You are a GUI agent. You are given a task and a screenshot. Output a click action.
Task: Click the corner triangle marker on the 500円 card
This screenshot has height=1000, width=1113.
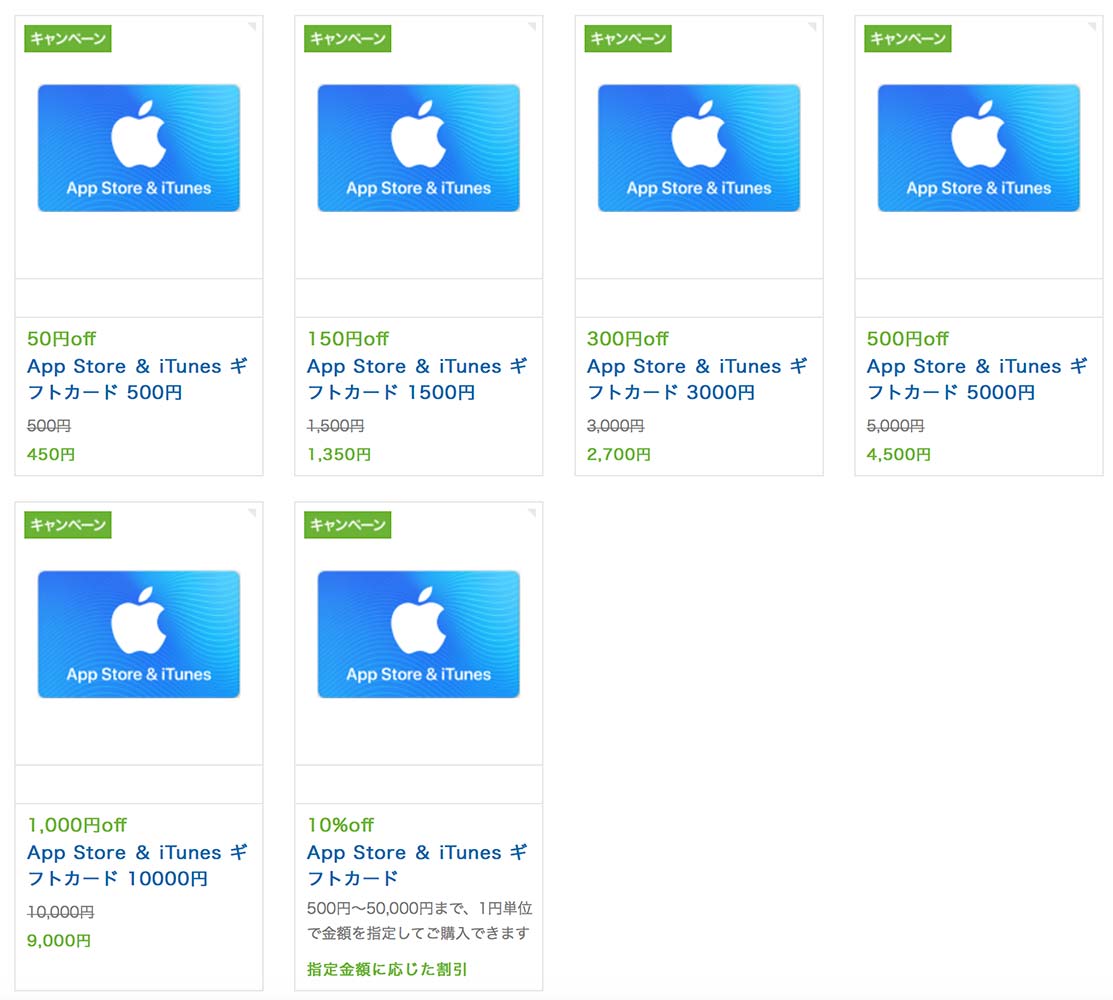click(252, 26)
